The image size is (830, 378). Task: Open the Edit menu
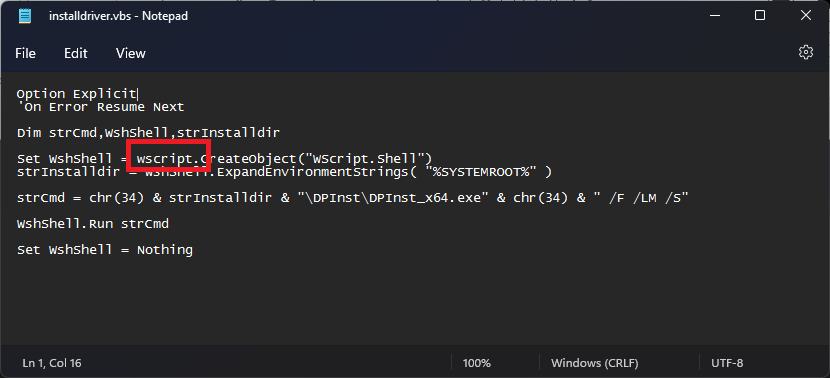[76, 53]
